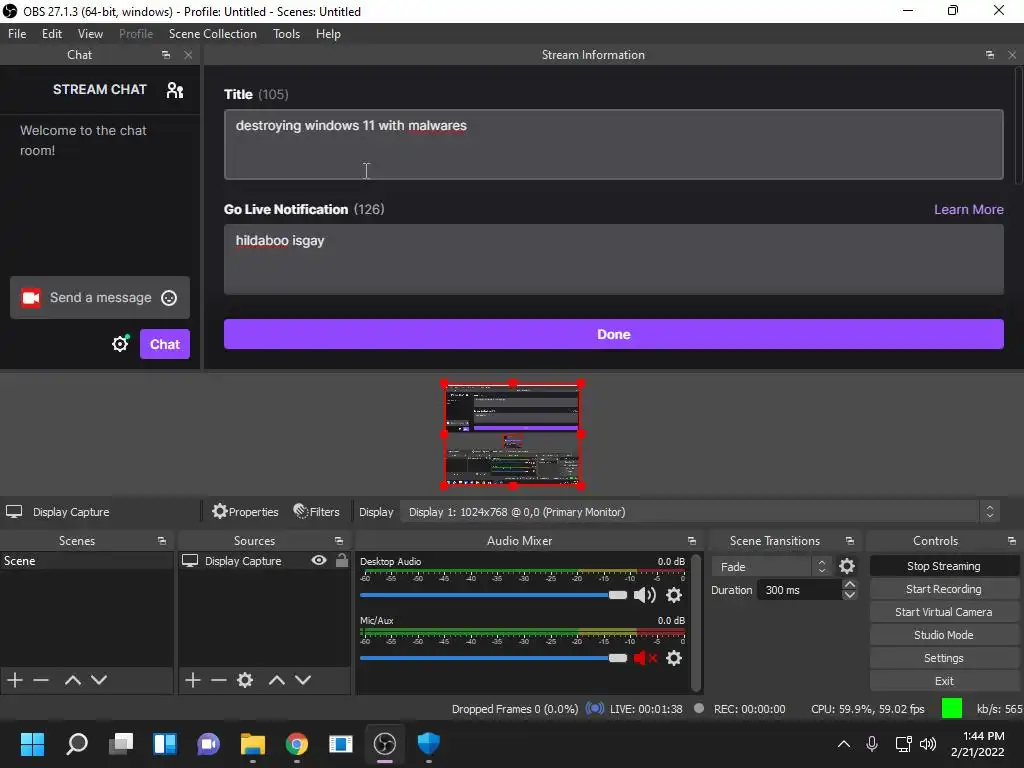
Task: Add a new scene with plus icon
Action: [x=15, y=680]
